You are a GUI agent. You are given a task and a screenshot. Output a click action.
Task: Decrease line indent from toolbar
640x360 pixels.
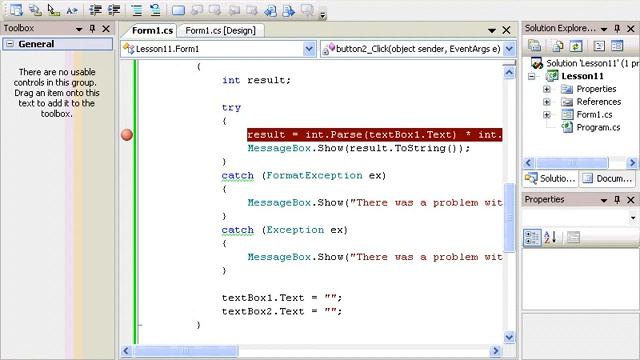(96, 10)
